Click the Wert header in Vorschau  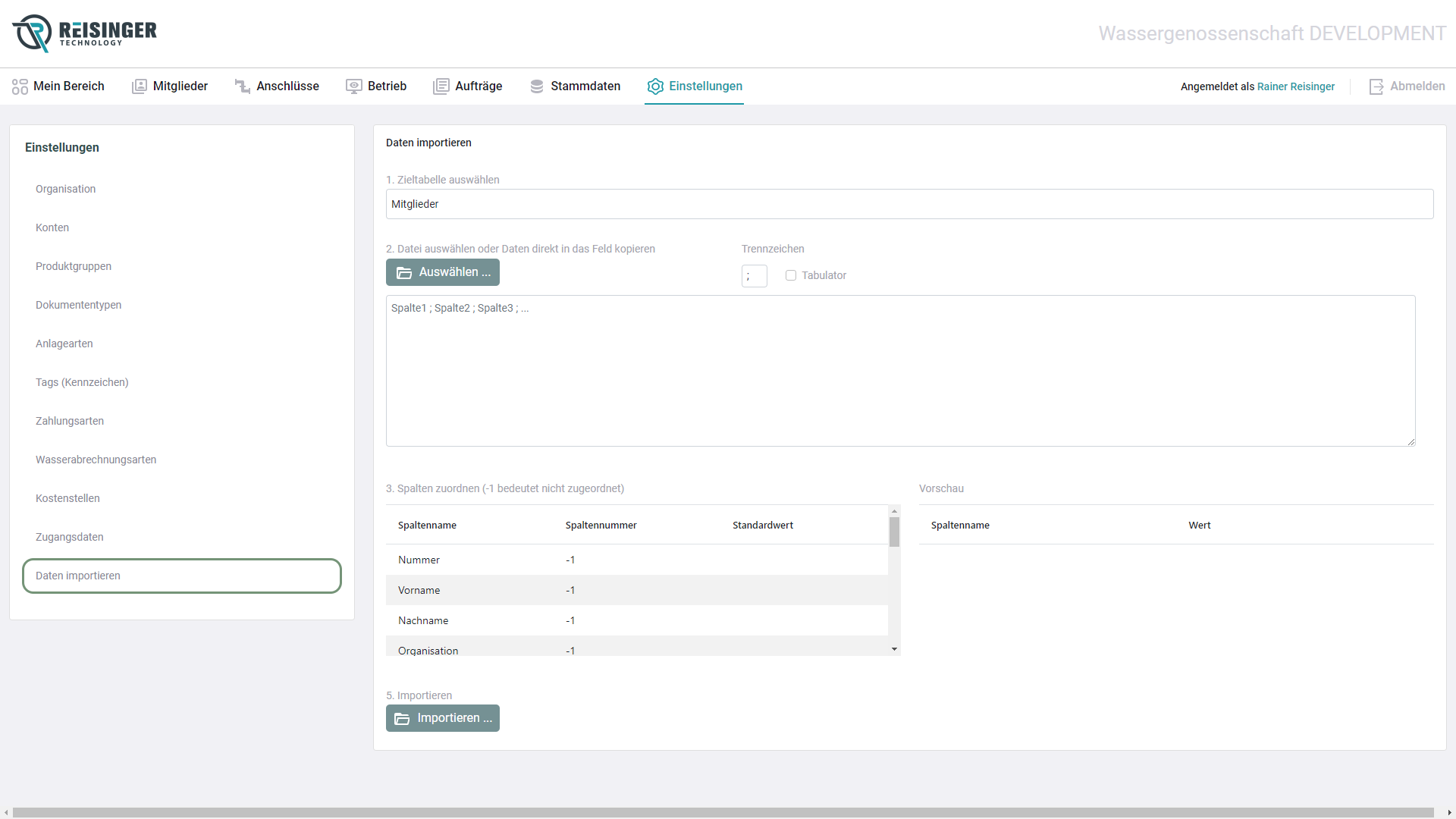coord(1200,525)
